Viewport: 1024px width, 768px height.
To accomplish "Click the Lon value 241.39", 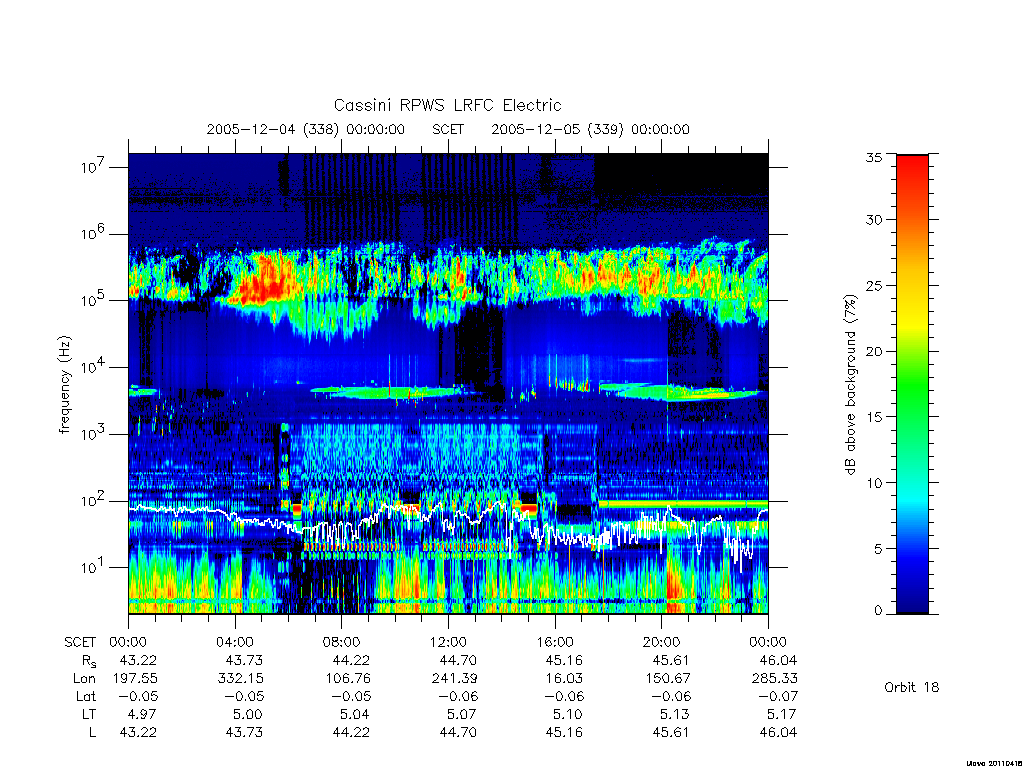I will 455,679.
